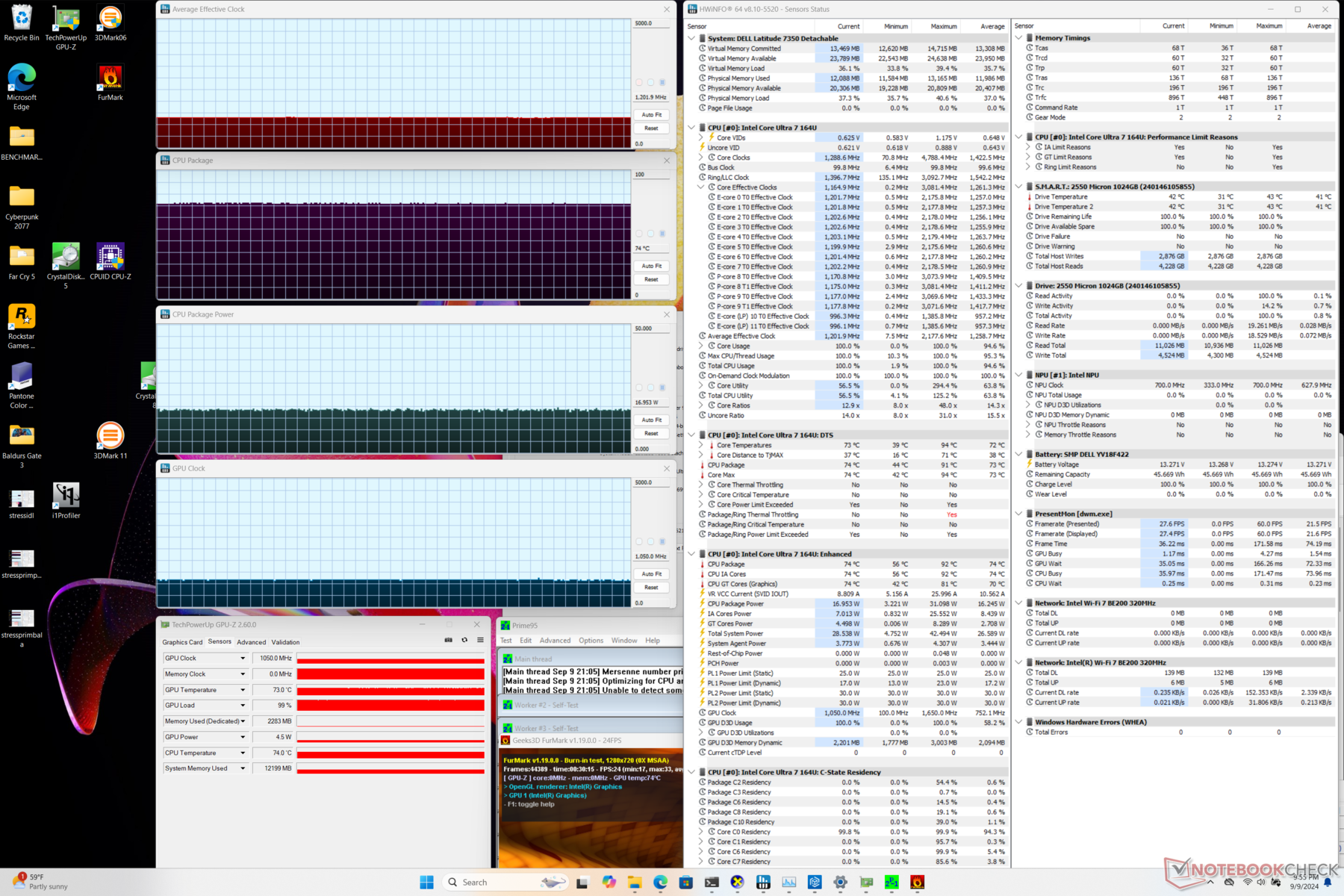Open the i1Profiler desktop shortcut
This screenshot has width=1344, height=896.
tap(66, 501)
